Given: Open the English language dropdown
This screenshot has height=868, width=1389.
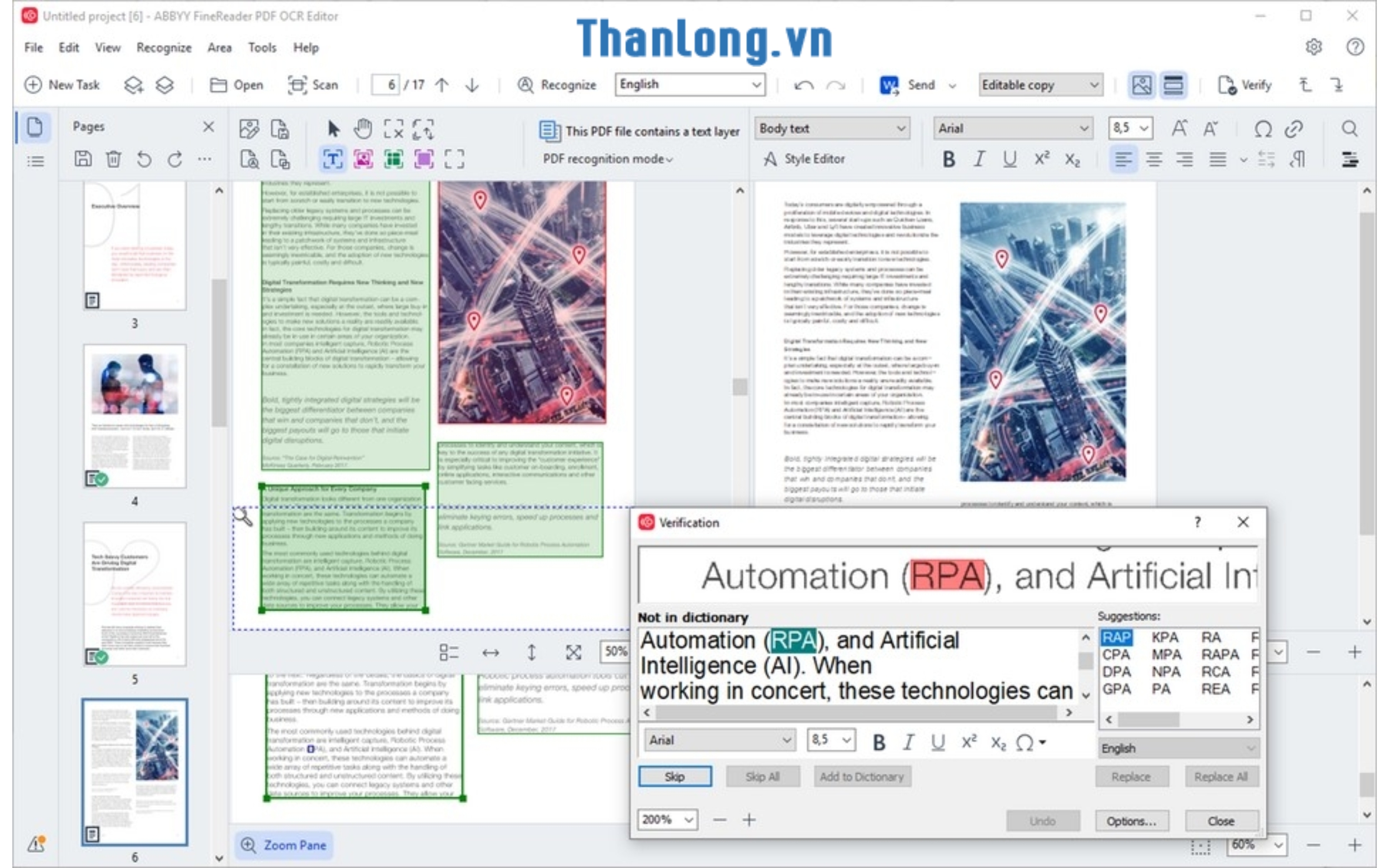Looking at the screenshot, I should click(690, 85).
